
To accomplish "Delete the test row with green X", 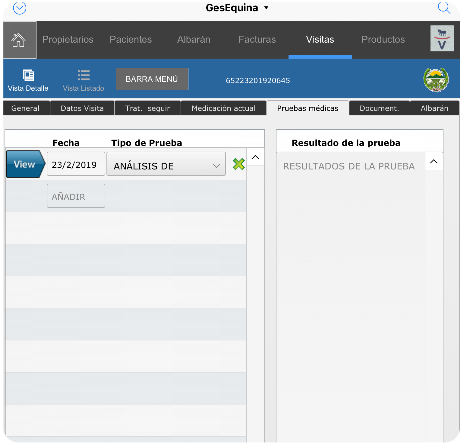I will [x=239, y=164].
